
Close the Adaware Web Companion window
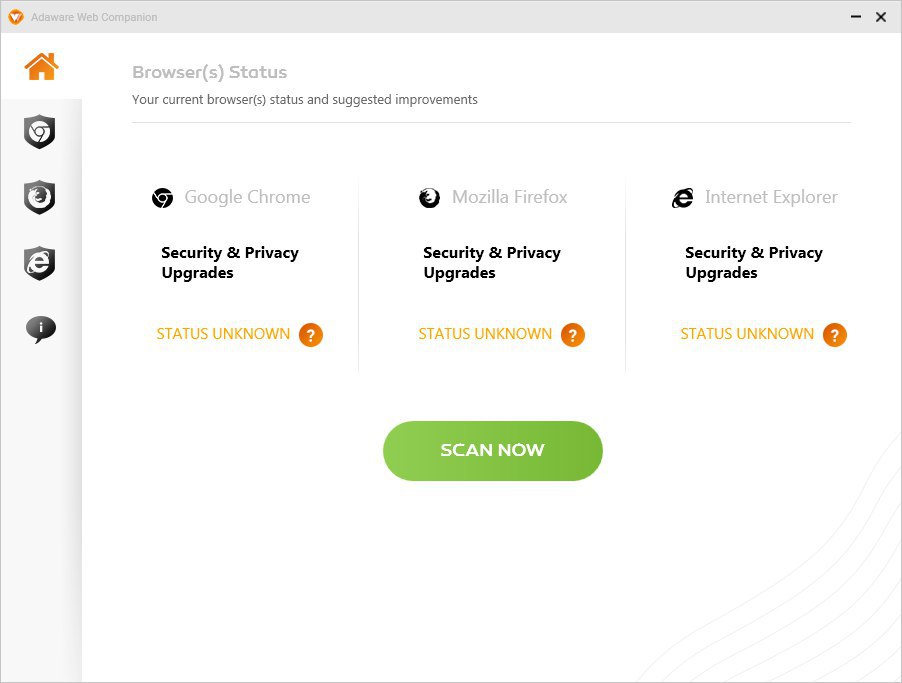(881, 17)
